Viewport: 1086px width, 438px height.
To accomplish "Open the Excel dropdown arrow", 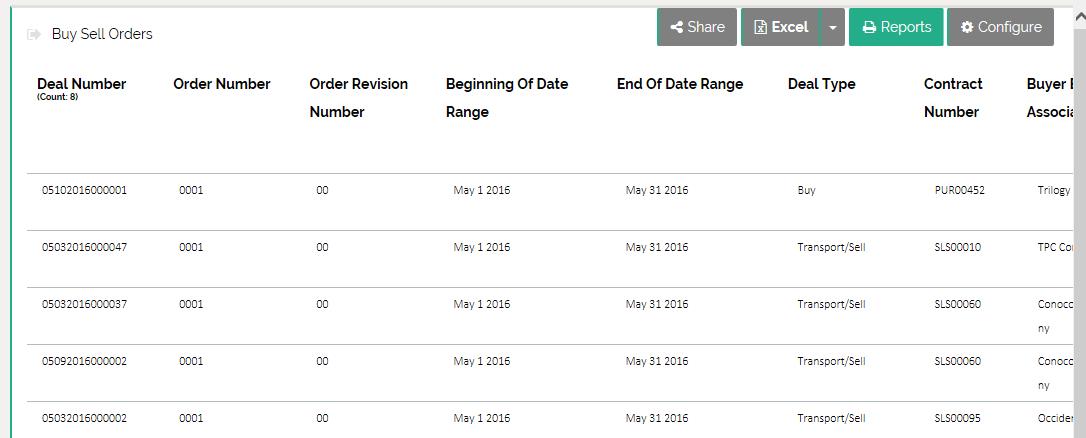I will click(x=832, y=27).
